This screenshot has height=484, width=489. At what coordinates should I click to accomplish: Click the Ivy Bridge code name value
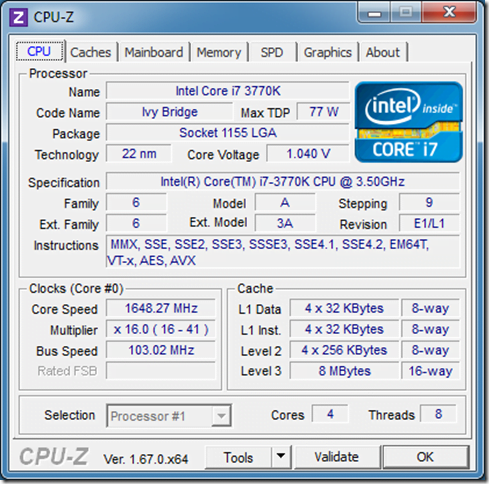pos(169,112)
